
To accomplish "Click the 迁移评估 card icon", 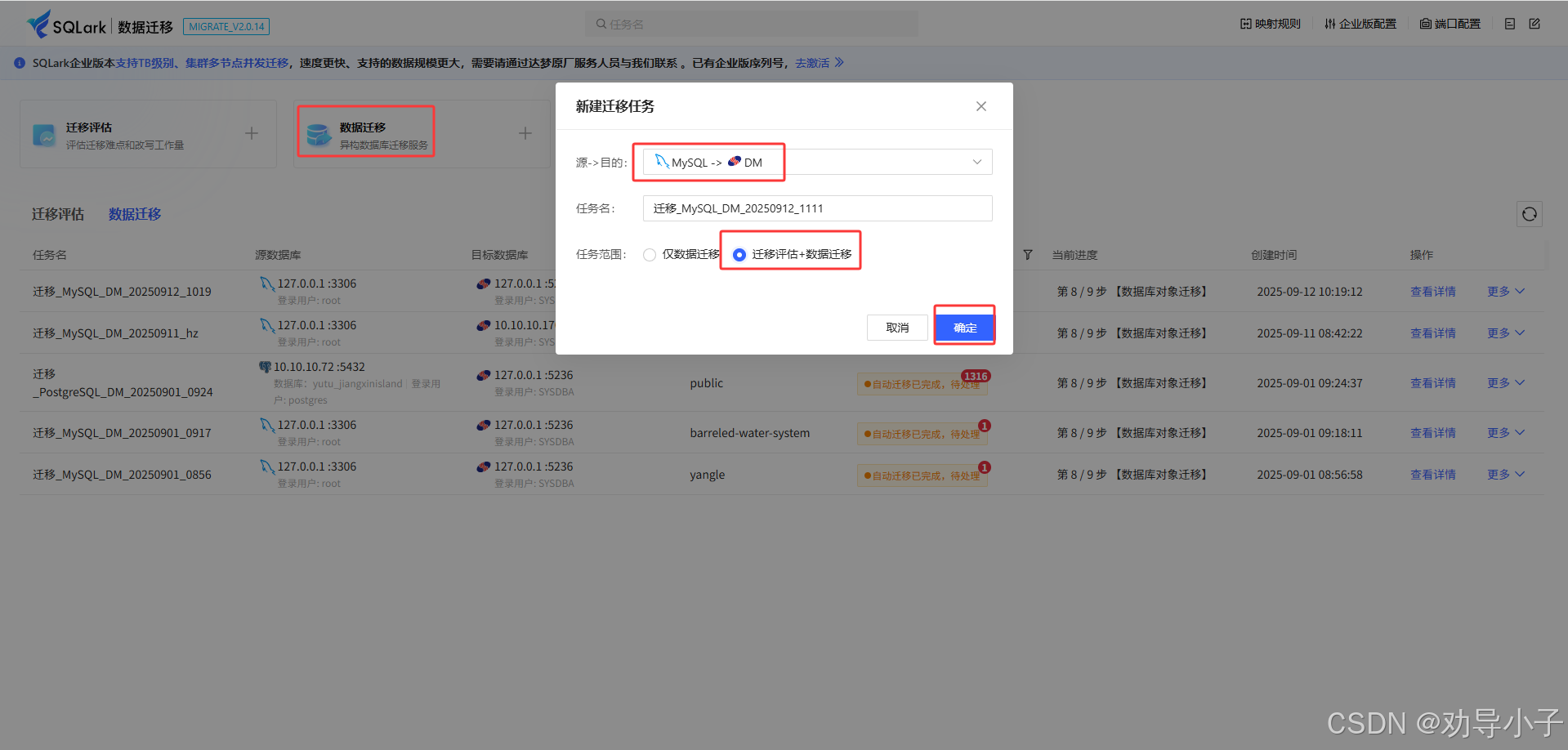I will point(44,135).
